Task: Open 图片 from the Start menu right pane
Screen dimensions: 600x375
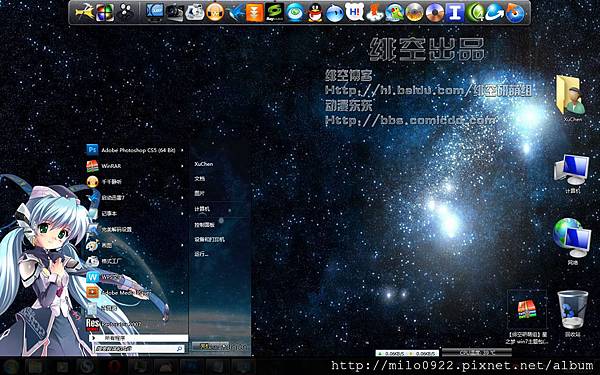Action: 199,194
